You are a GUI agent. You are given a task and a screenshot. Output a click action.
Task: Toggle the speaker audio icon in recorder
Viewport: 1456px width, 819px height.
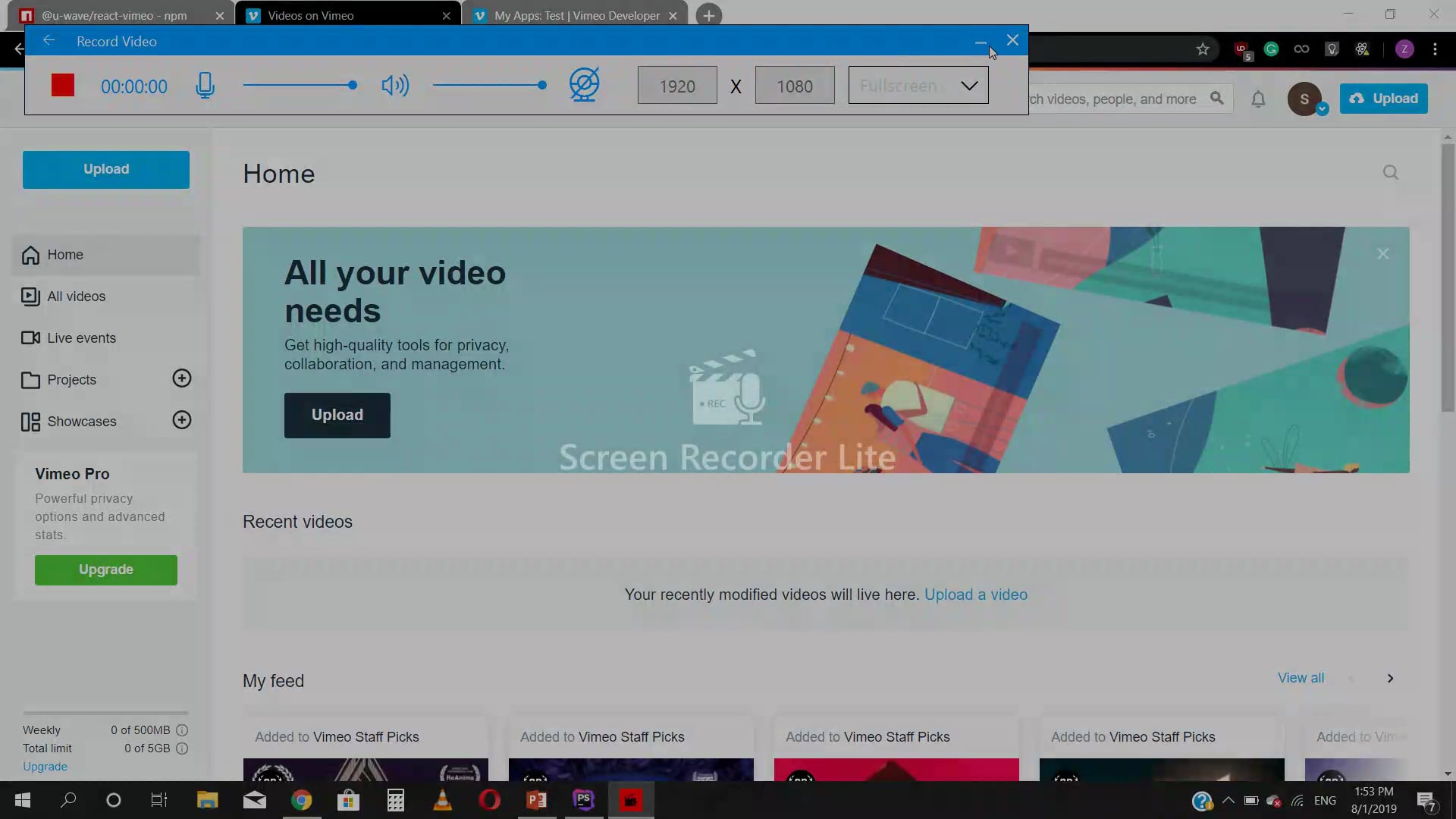pyautogui.click(x=395, y=85)
